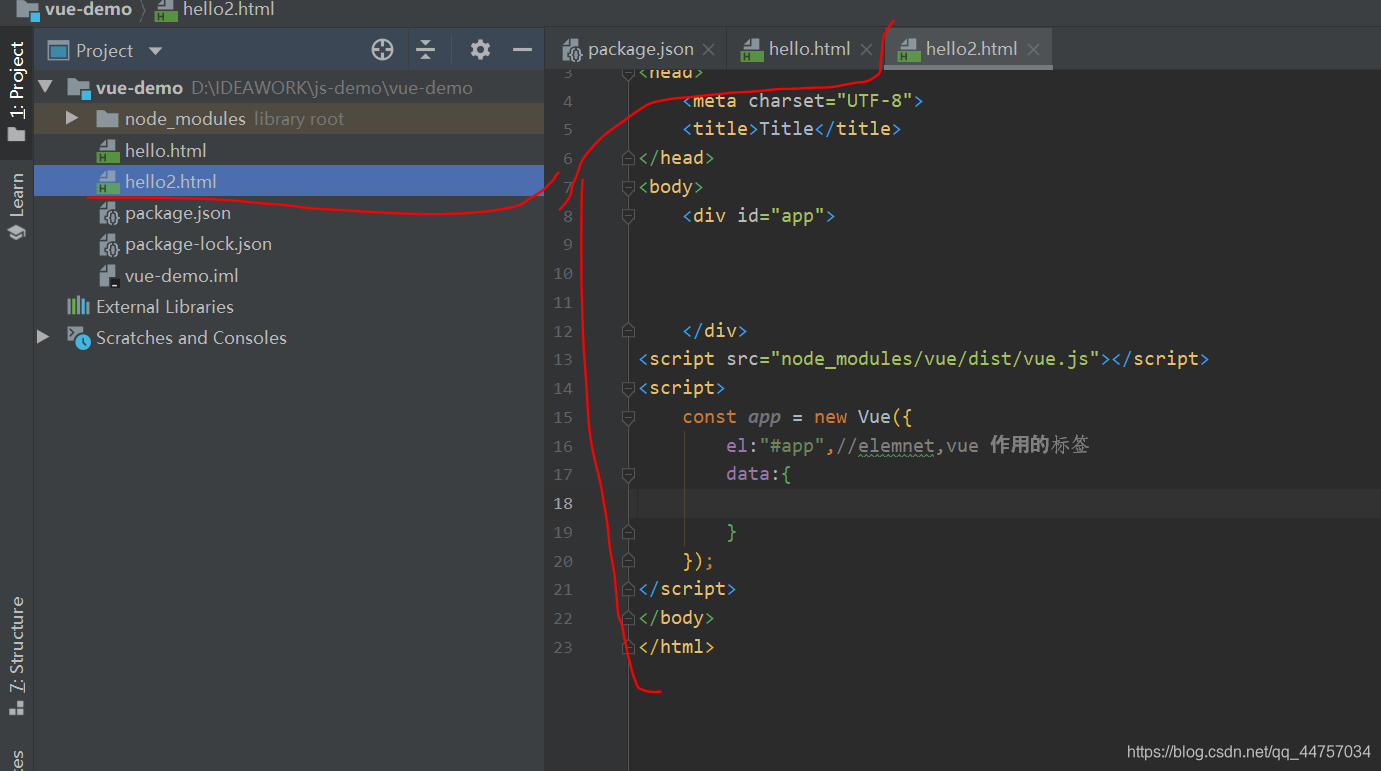This screenshot has width=1381, height=771.
Task: Click the 'const app = new Vue({' line
Action: [798, 417]
